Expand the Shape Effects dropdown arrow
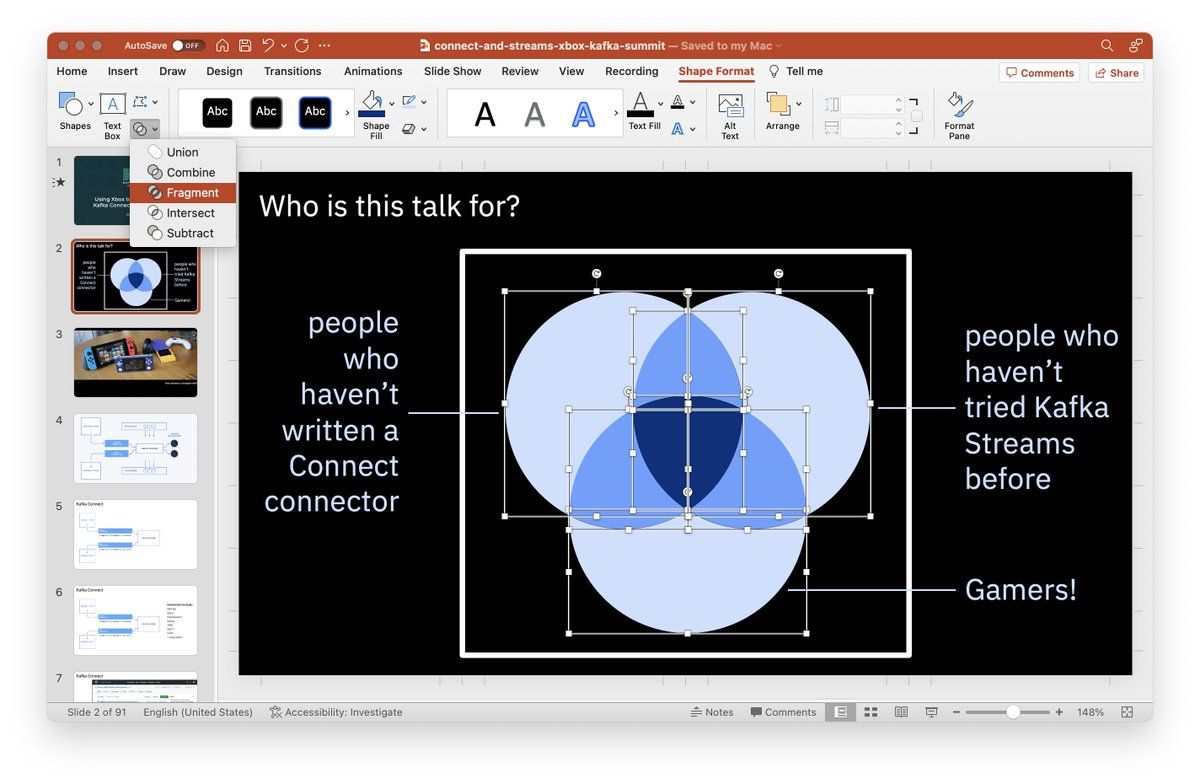 point(423,129)
